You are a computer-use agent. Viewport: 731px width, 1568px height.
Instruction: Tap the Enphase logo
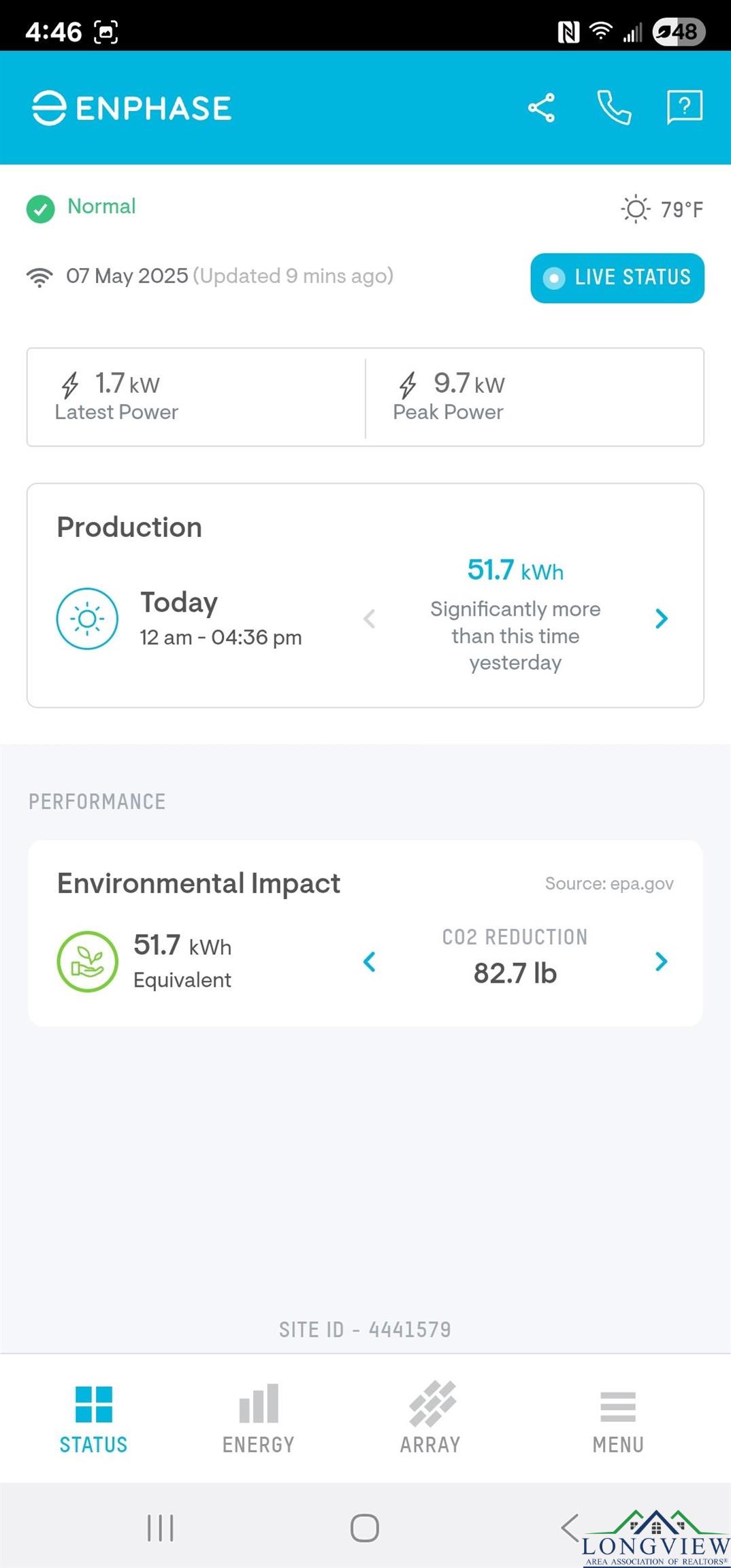[132, 108]
